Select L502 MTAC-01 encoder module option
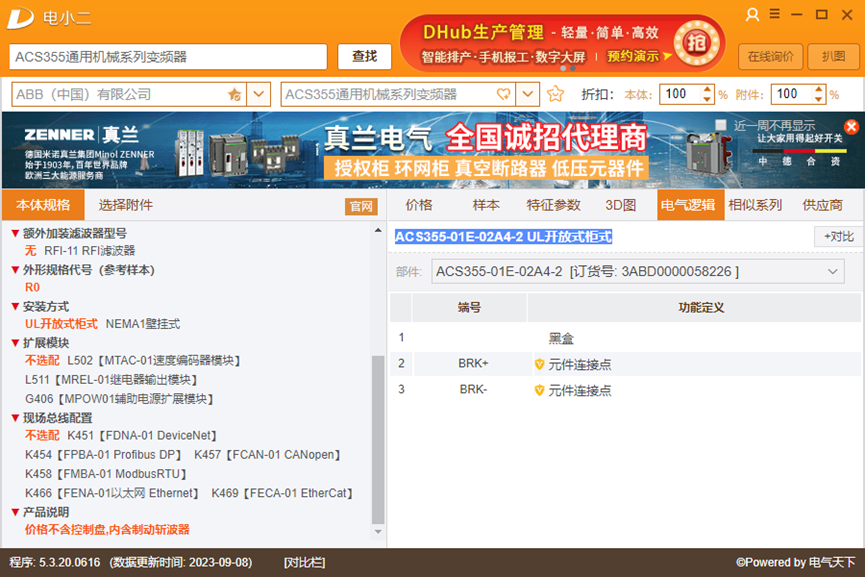The image size is (865, 577). tap(154, 360)
